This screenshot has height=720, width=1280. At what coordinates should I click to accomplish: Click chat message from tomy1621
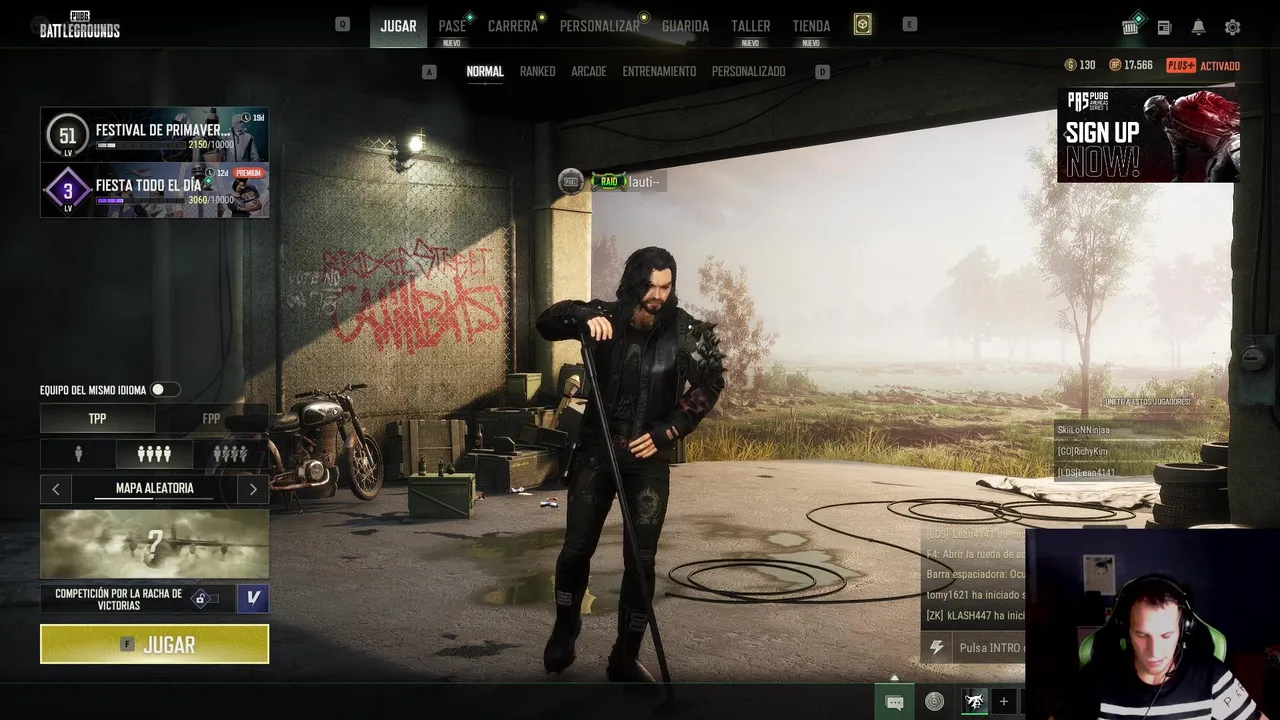click(975, 595)
